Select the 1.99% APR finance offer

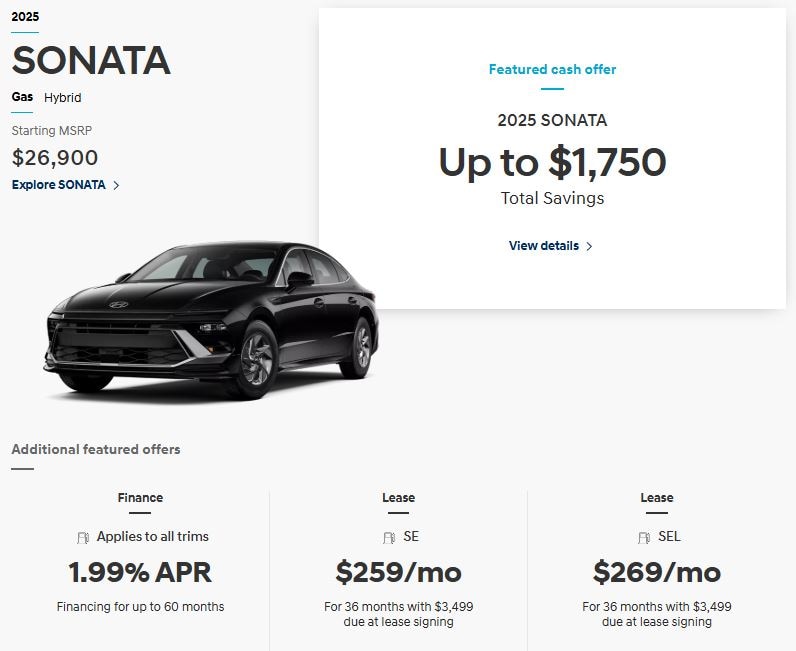click(140, 573)
